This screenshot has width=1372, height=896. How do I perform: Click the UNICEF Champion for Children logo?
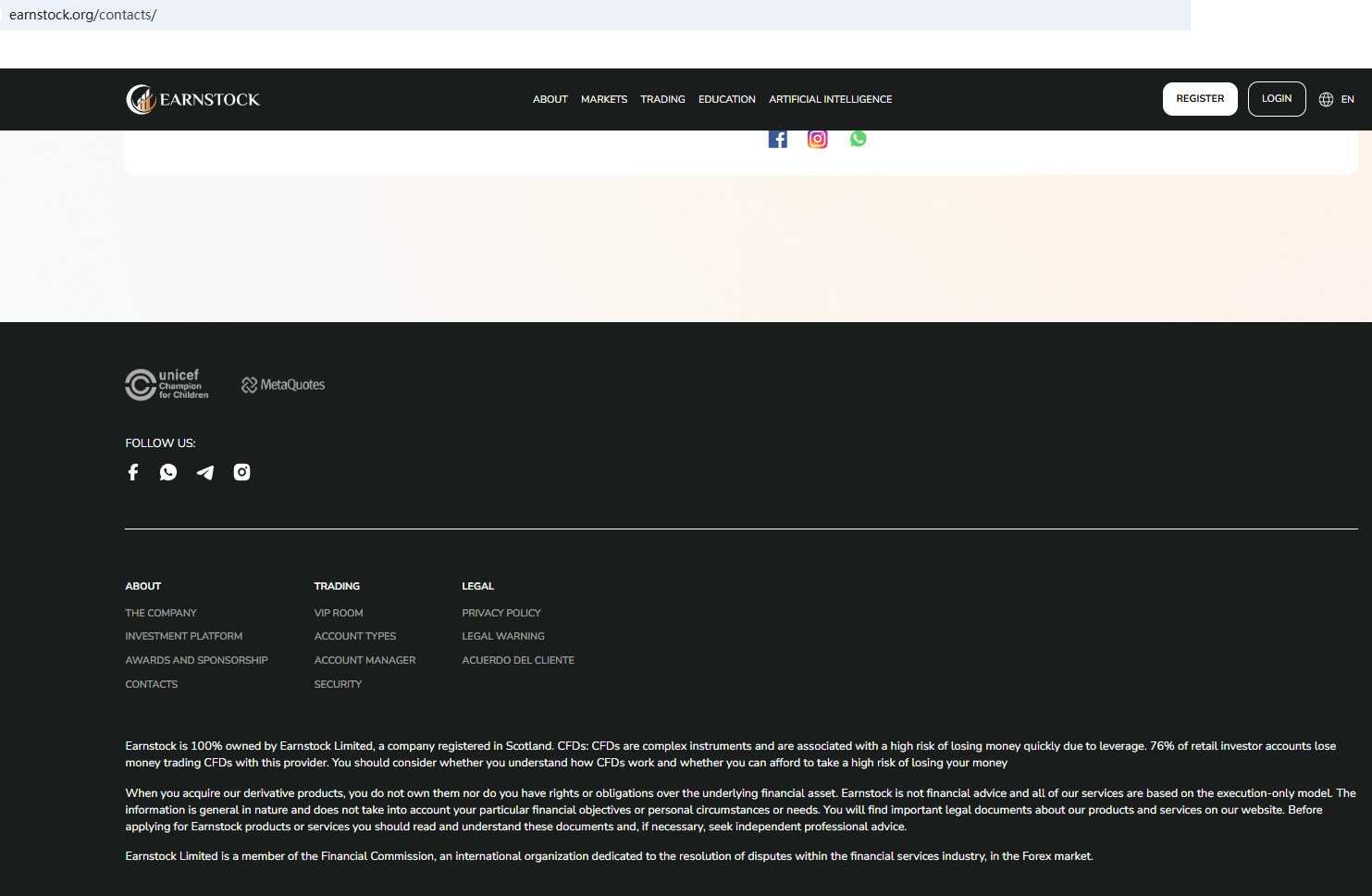pos(167,384)
